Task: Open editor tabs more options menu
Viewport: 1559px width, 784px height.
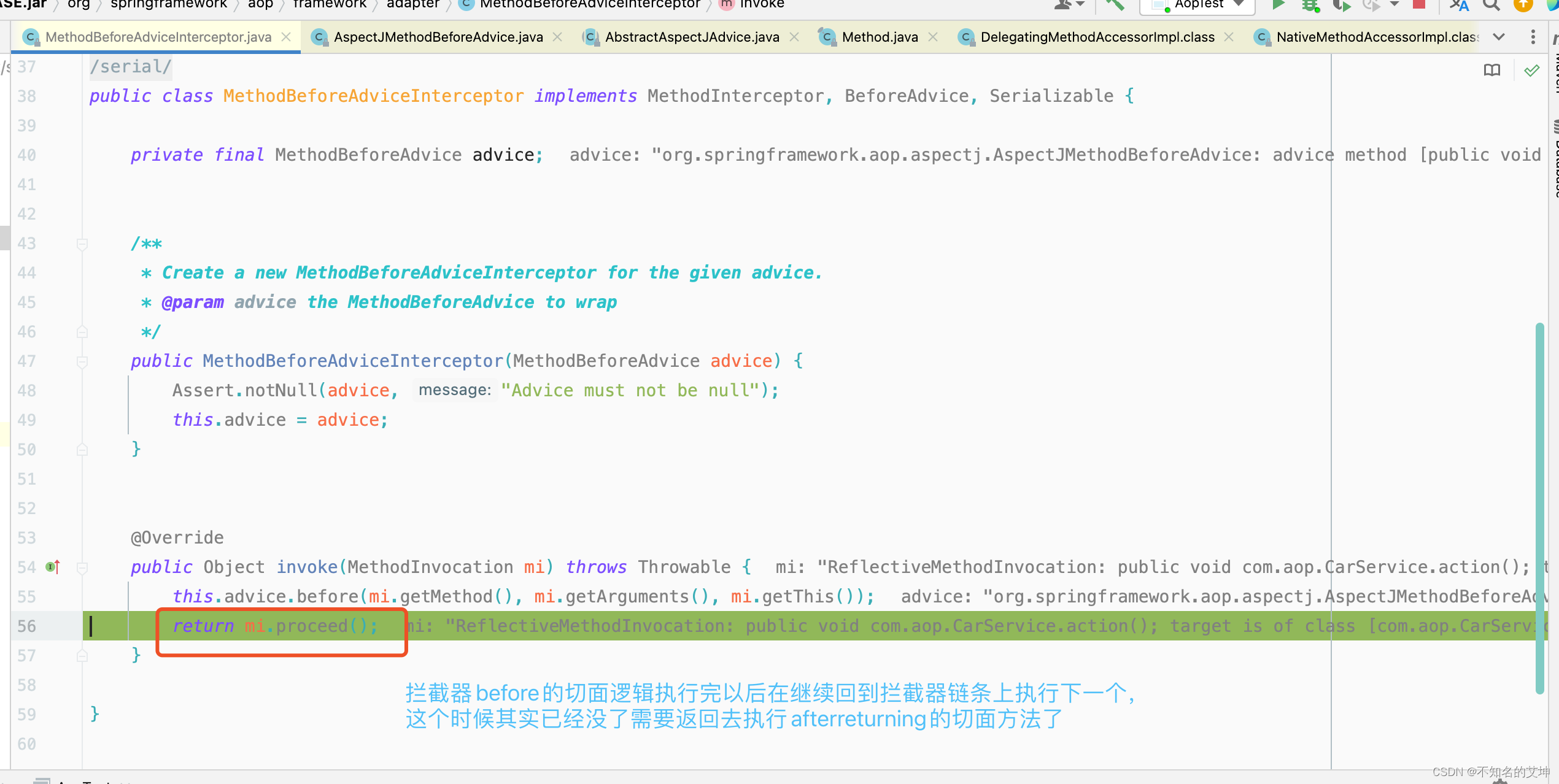Action: 1533,37
